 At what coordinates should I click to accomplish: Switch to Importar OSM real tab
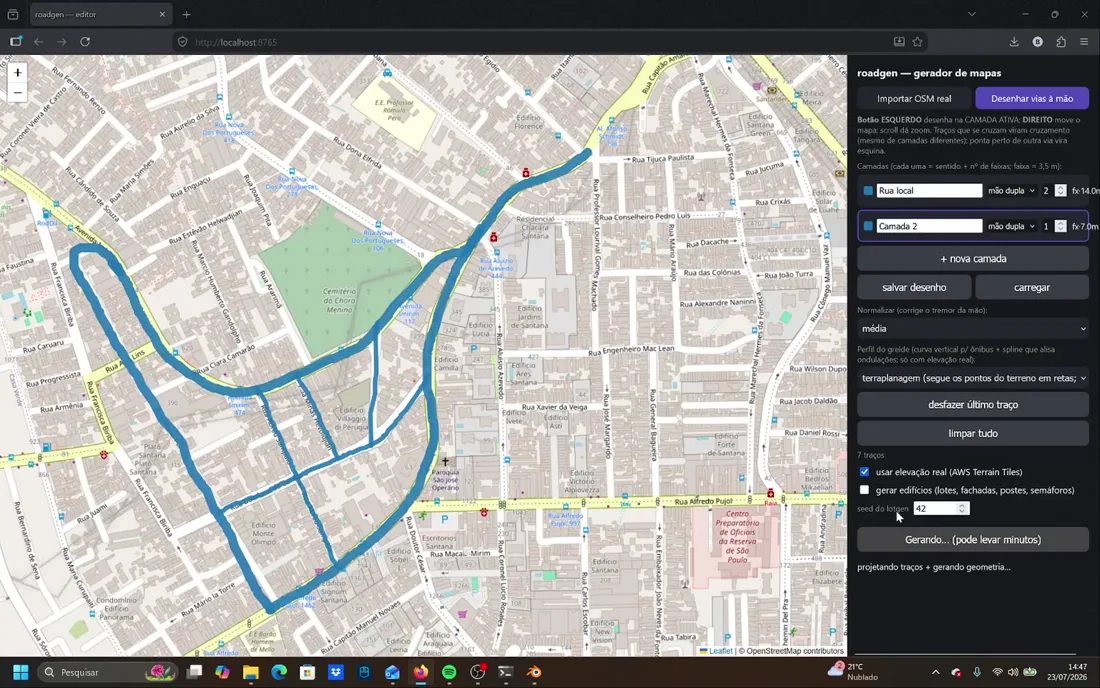tap(914, 98)
